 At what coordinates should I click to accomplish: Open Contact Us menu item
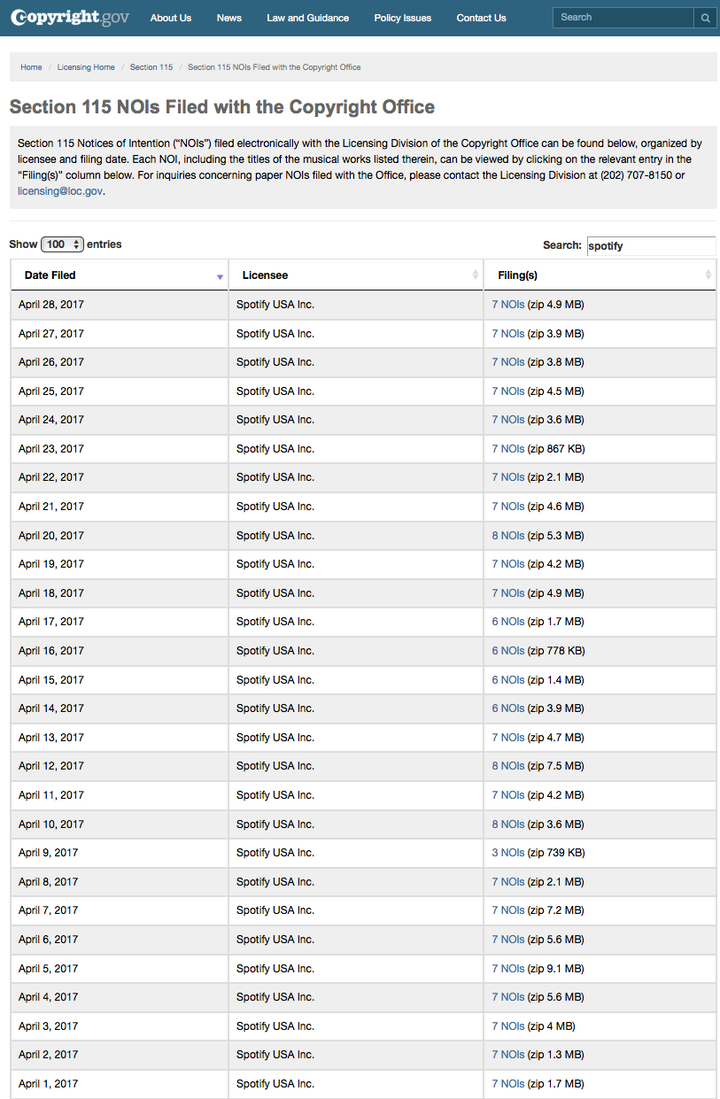click(x=481, y=18)
